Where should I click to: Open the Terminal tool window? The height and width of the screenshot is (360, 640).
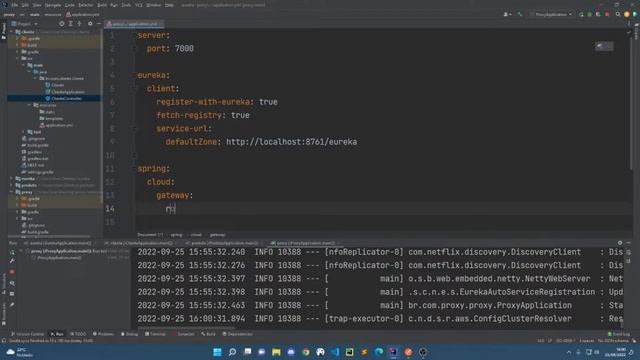click(x=155, y=334)
